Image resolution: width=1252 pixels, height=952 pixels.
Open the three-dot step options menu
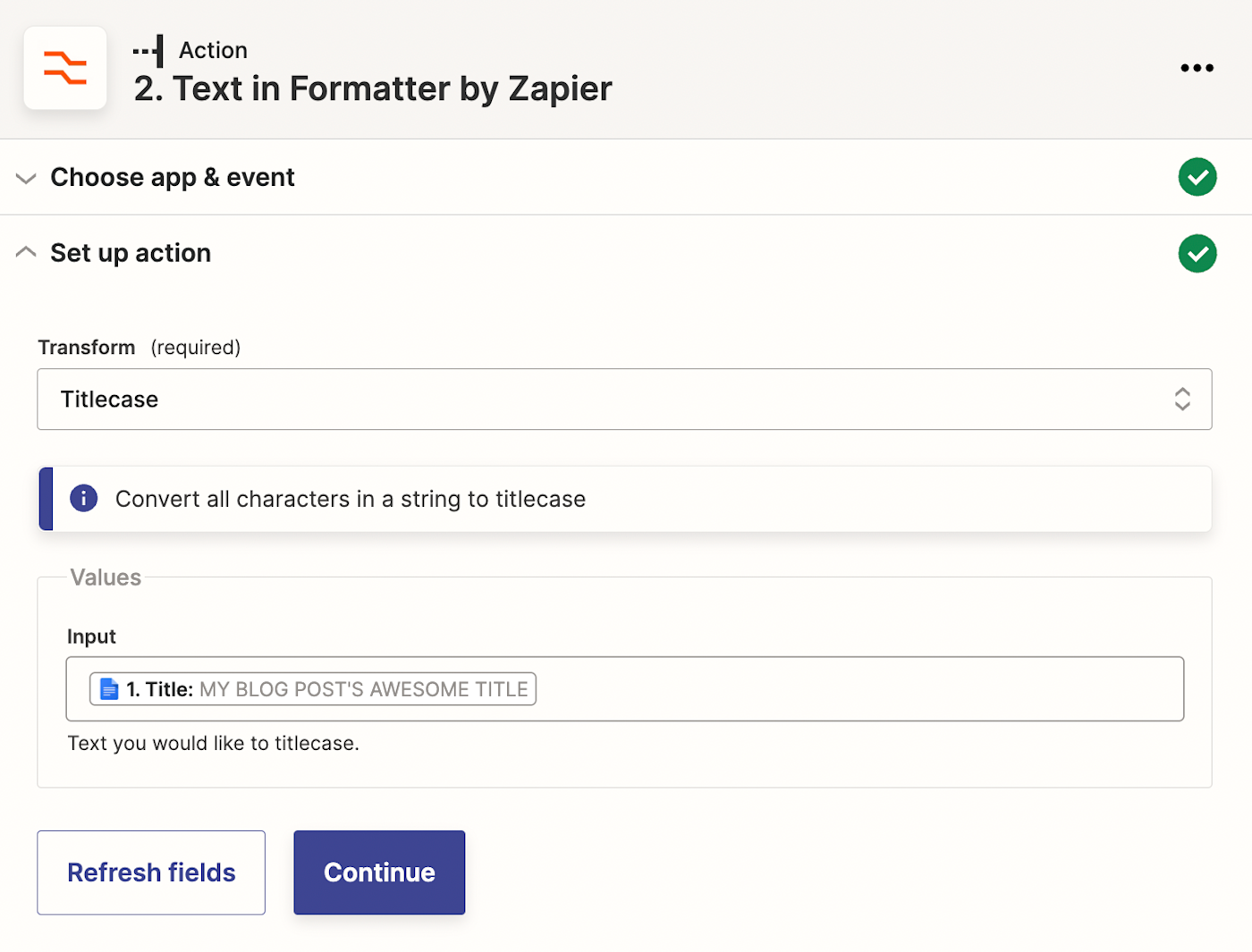1197,68
